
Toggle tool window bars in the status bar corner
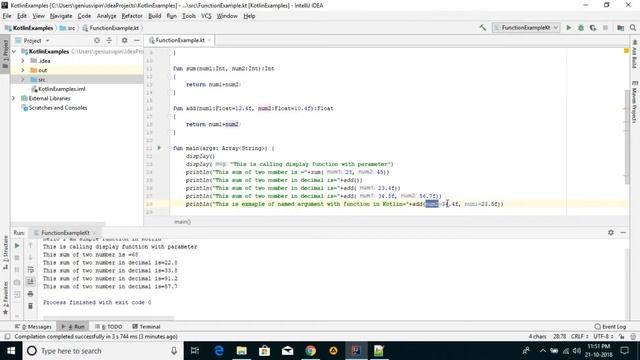coord(7,337)
